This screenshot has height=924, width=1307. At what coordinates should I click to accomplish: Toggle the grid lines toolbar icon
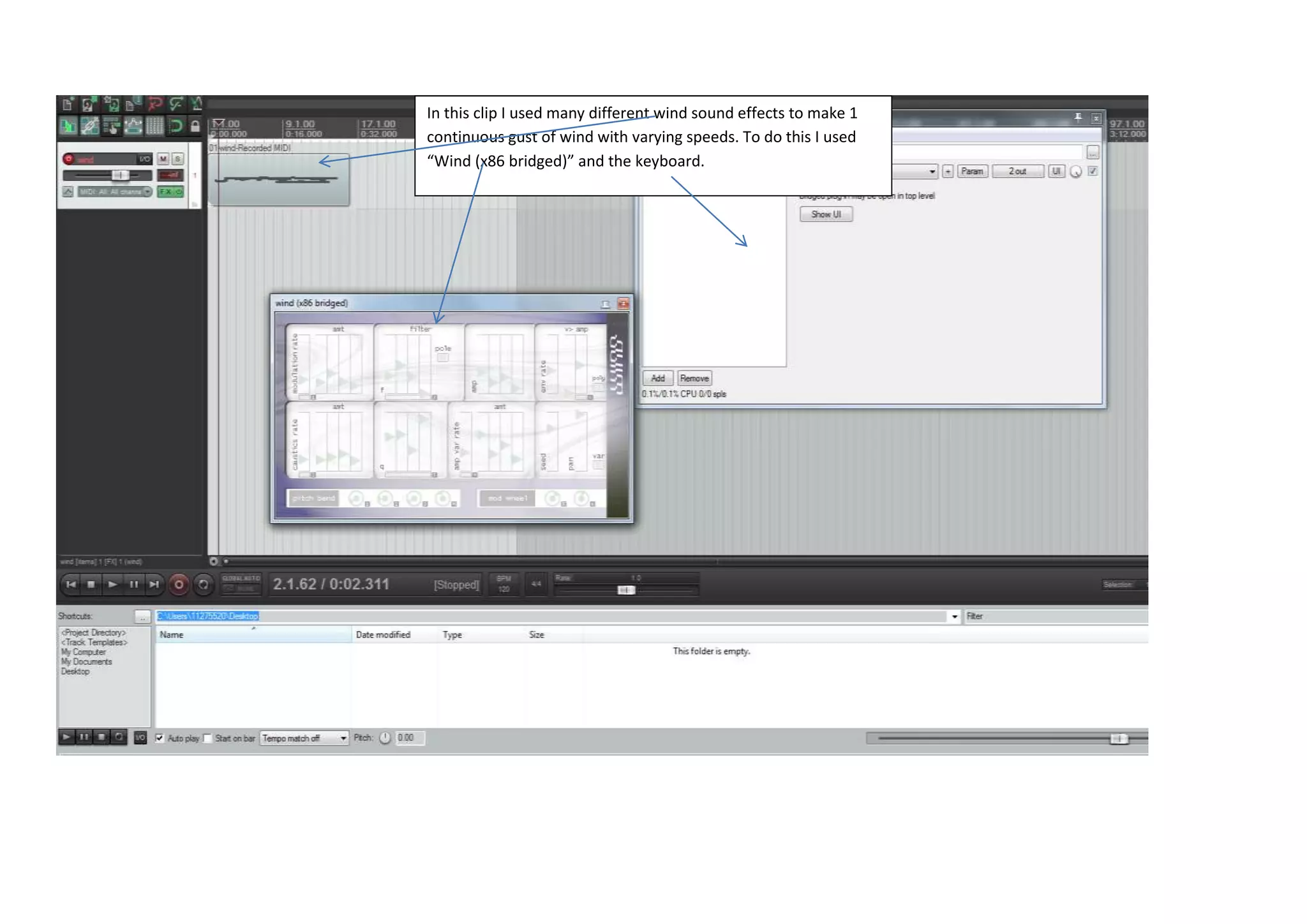(x=154, y=126)
